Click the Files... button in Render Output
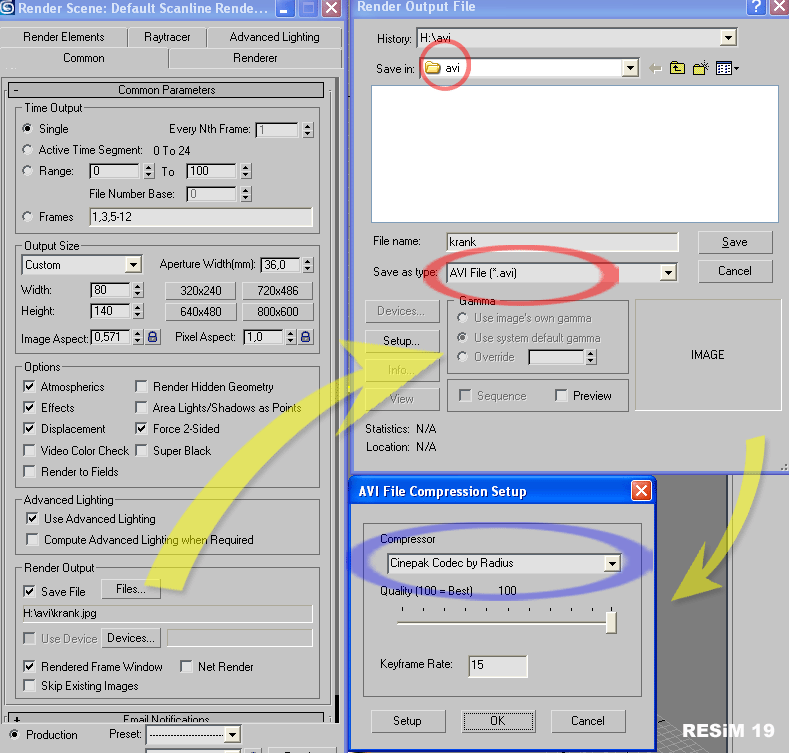789x753 pixels. [x=131, y=590]
